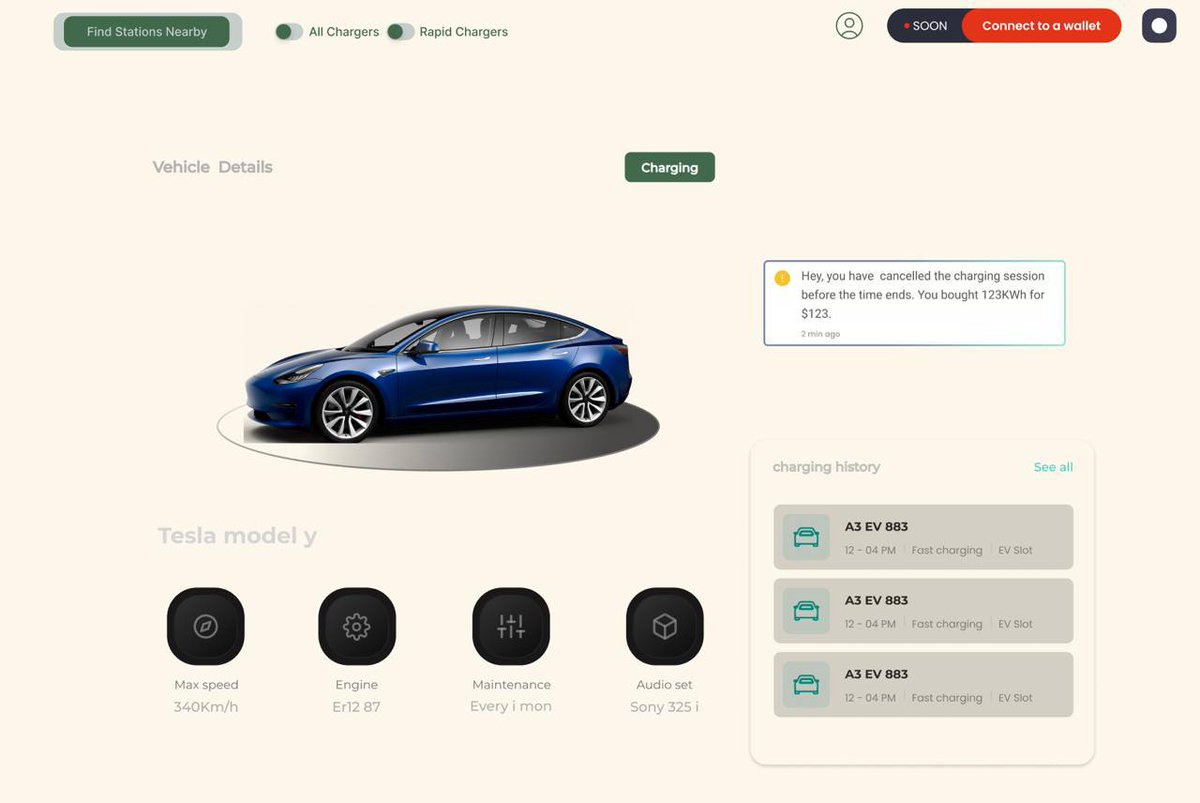Viewport: 1200px width, 803px height.
Task: Open See all charging history link
Action: coord(1053,467)
